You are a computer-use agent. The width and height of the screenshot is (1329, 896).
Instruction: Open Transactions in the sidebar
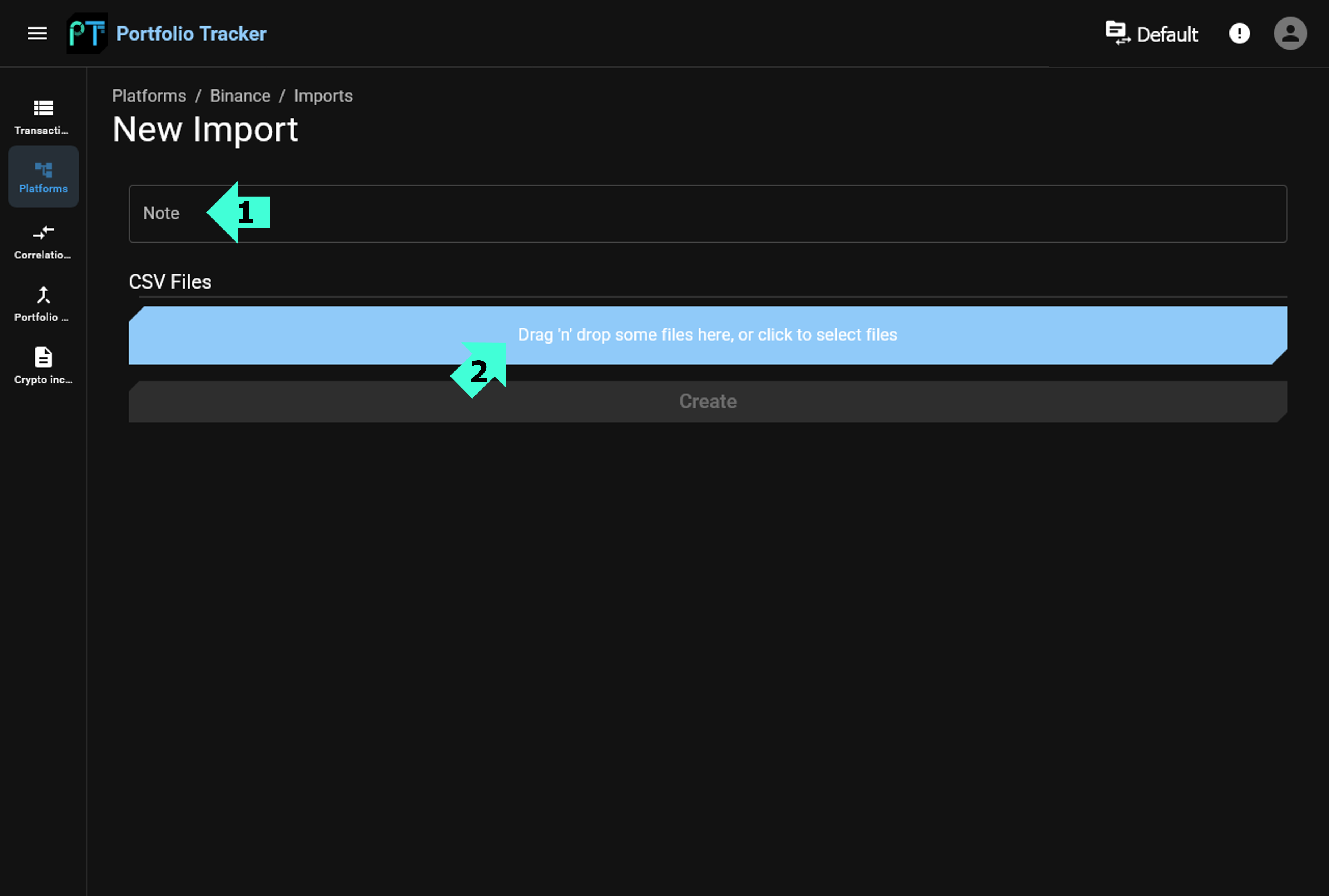click(x=43, y=117)
